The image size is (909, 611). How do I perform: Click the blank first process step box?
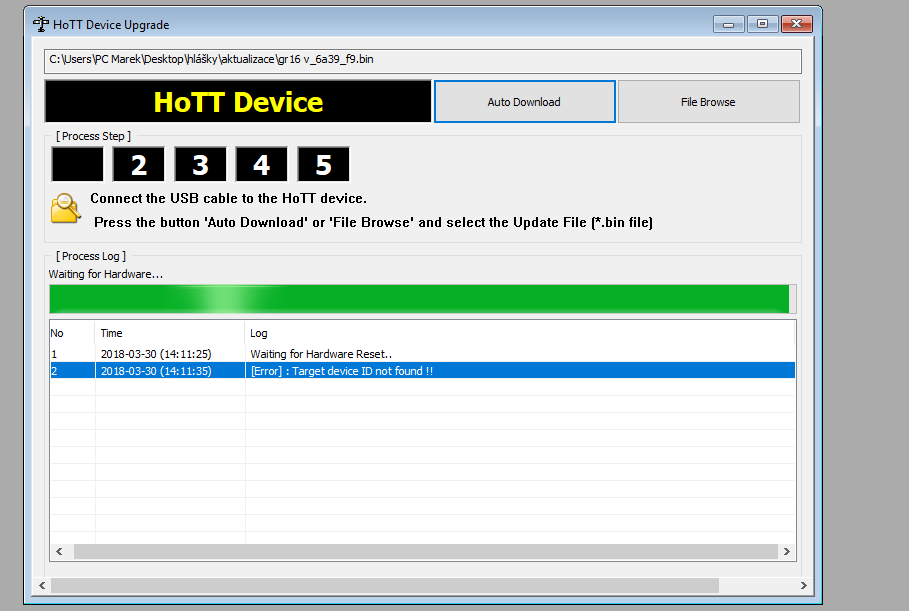tap(77, 164)
